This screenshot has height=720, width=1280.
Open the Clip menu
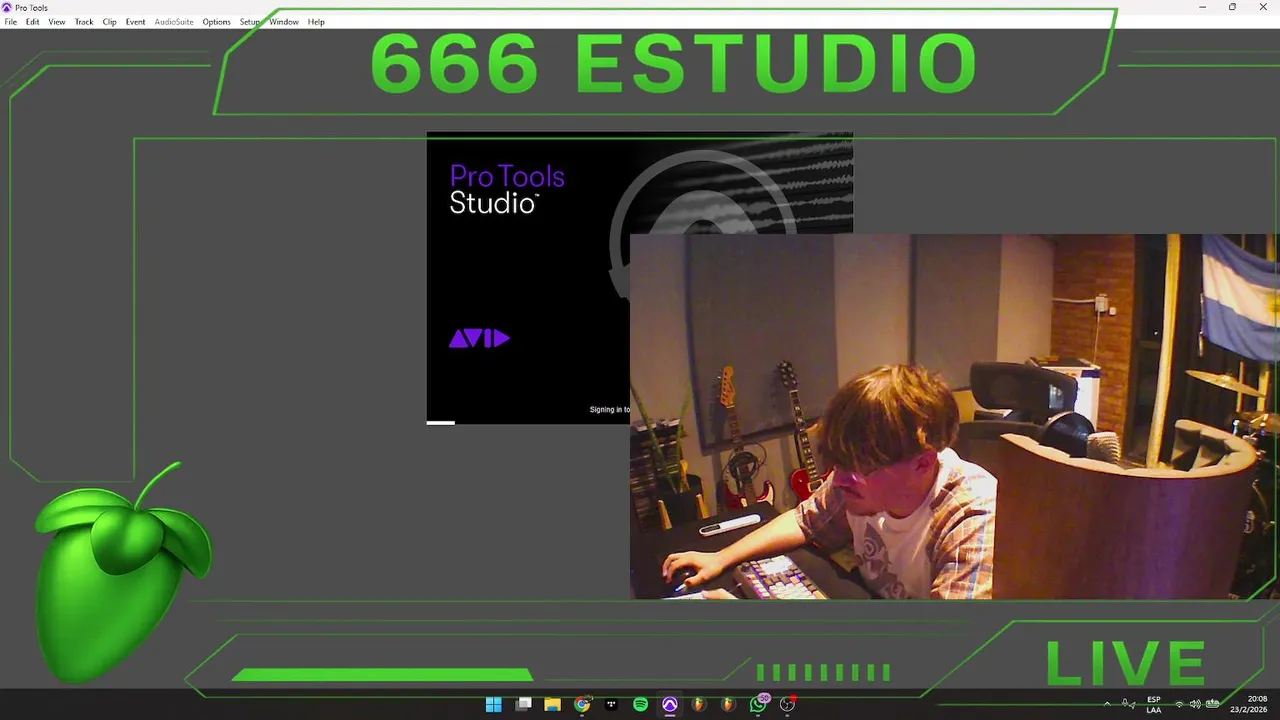[110, 22]
